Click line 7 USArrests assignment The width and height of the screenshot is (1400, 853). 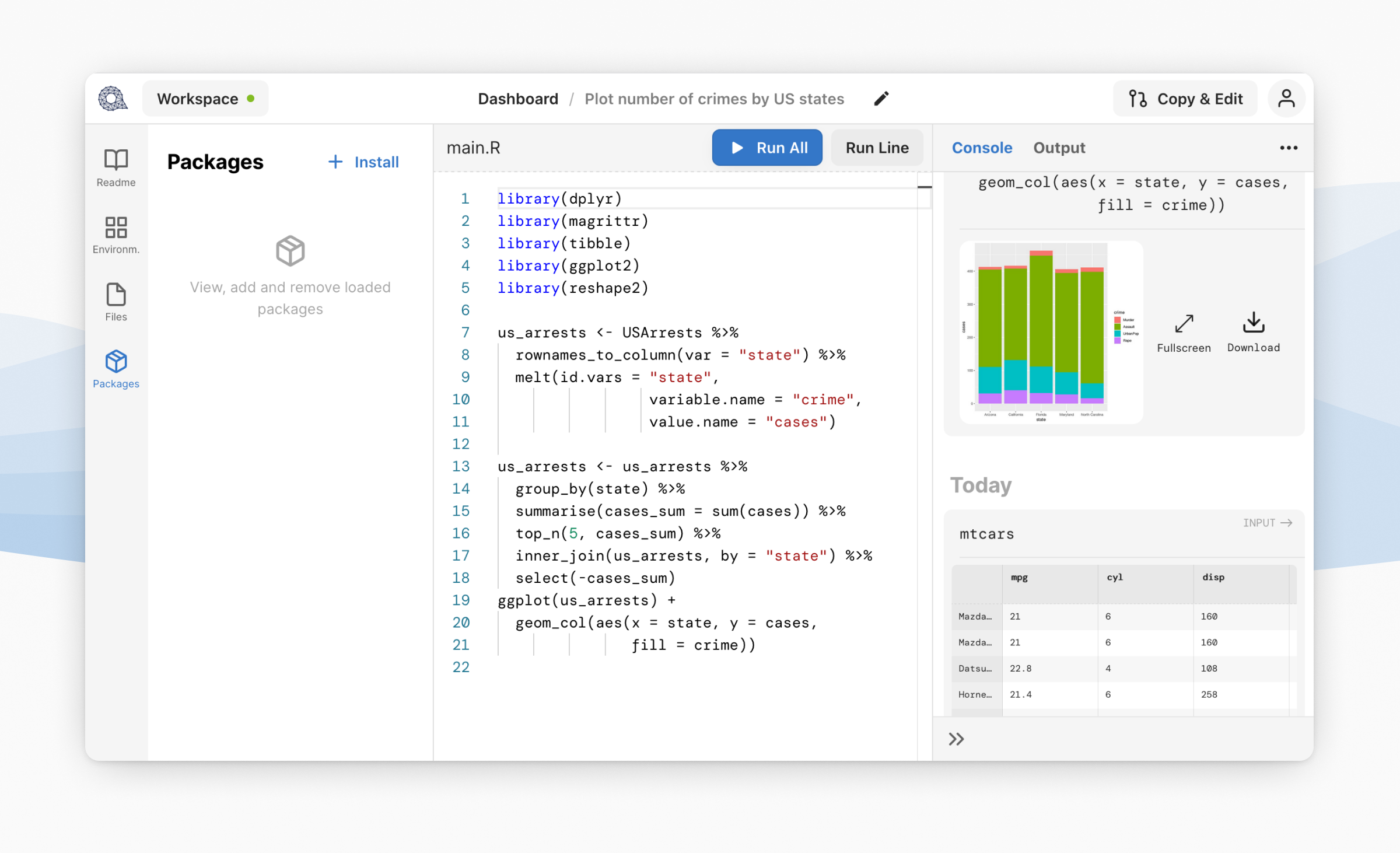click(x=618, y=333)
